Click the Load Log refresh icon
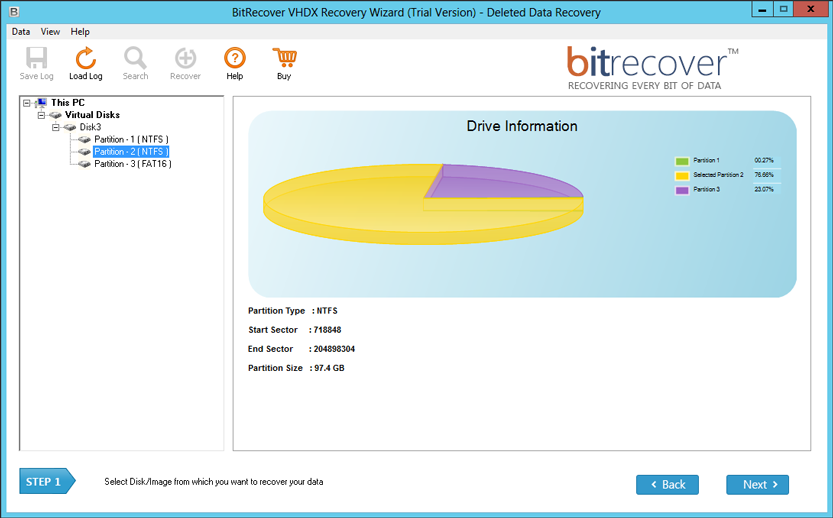The height and width of the screenshot is (518, 833). (x=85, y=58)
